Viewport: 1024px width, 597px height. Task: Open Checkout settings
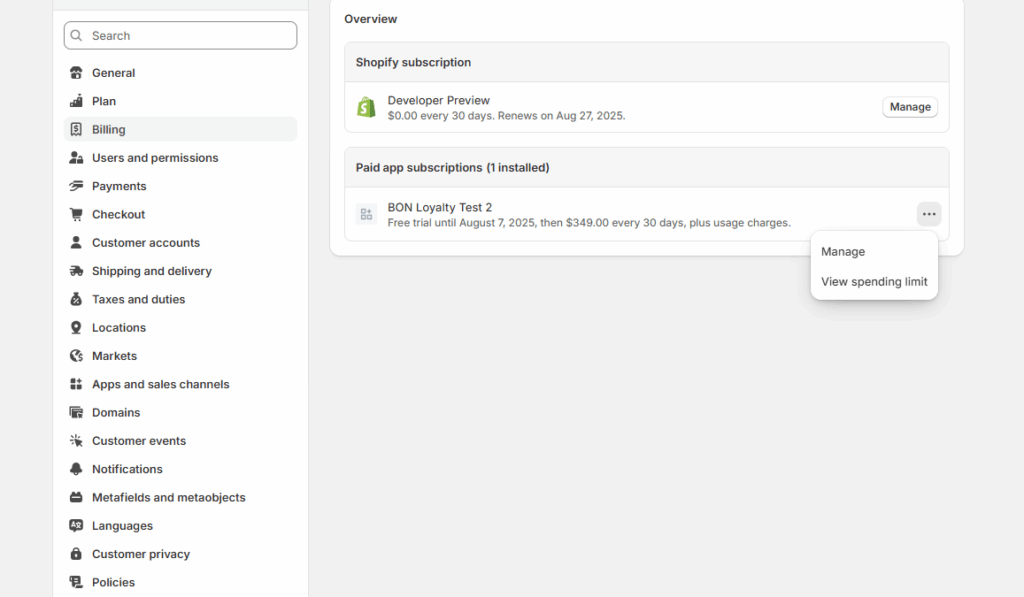tap(181, 214)
